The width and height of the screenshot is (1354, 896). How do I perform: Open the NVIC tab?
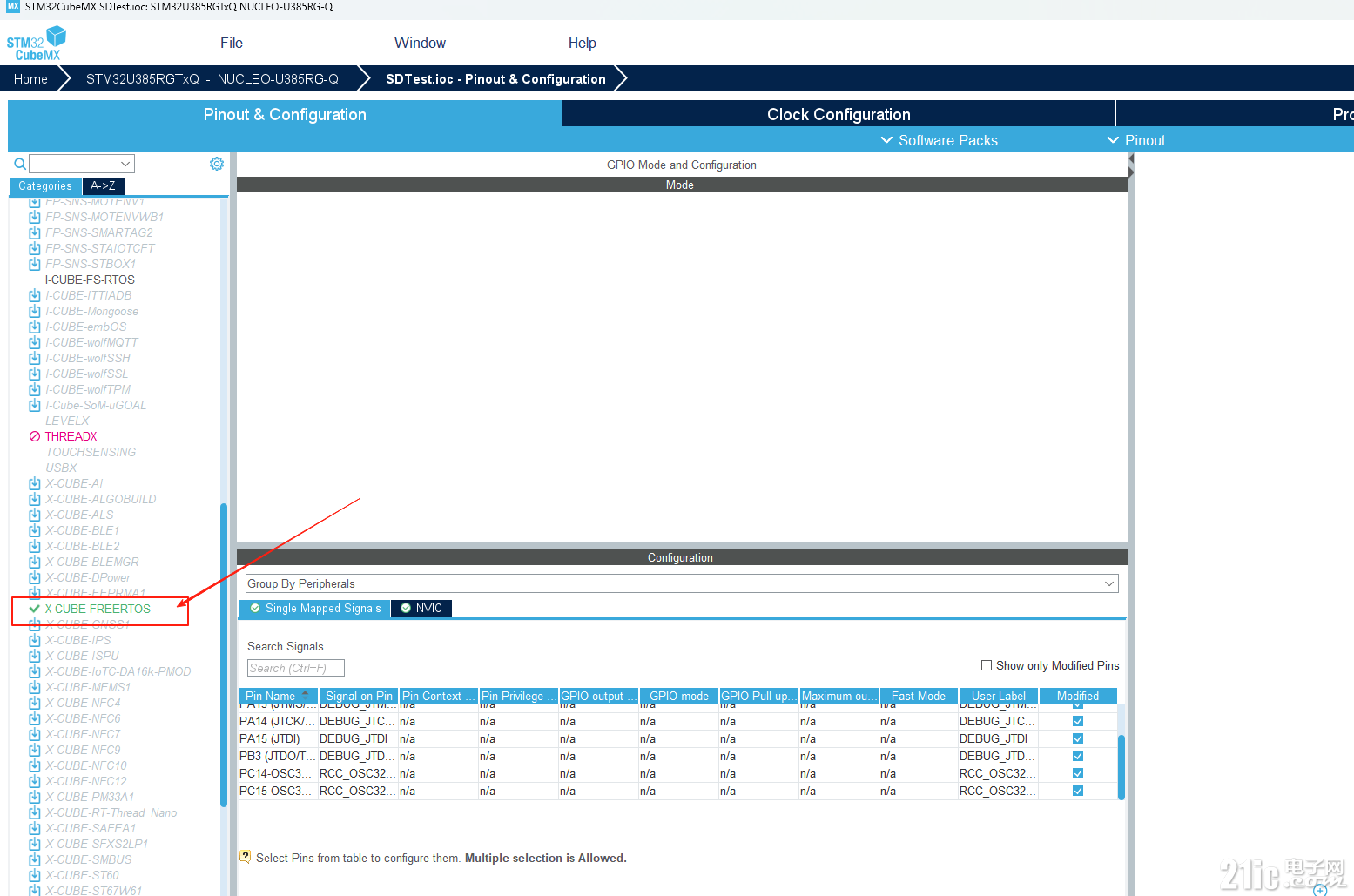point(421,608)
